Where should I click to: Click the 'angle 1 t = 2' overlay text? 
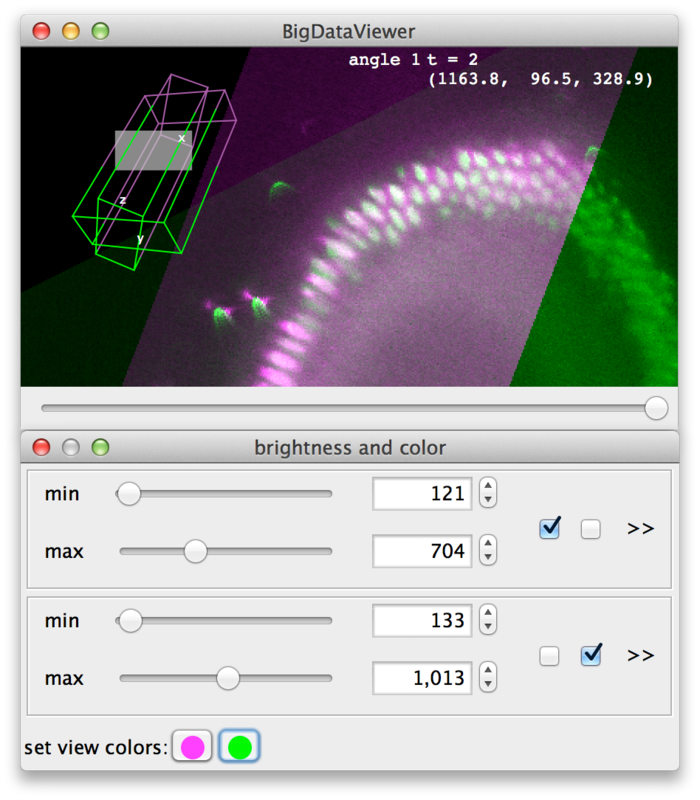pos(413,60)
